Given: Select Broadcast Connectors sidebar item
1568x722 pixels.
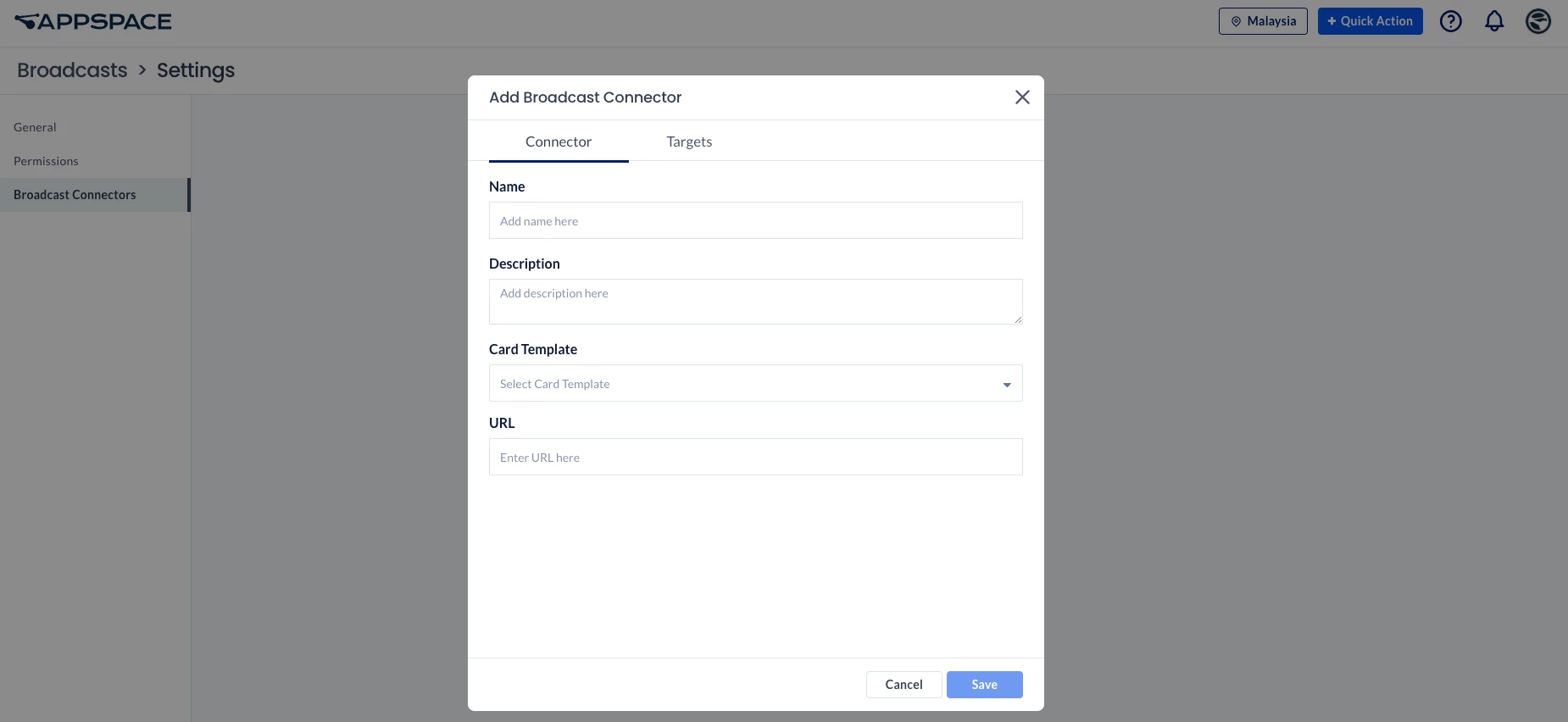Looking at the screenshot, I should click(75, 195).
